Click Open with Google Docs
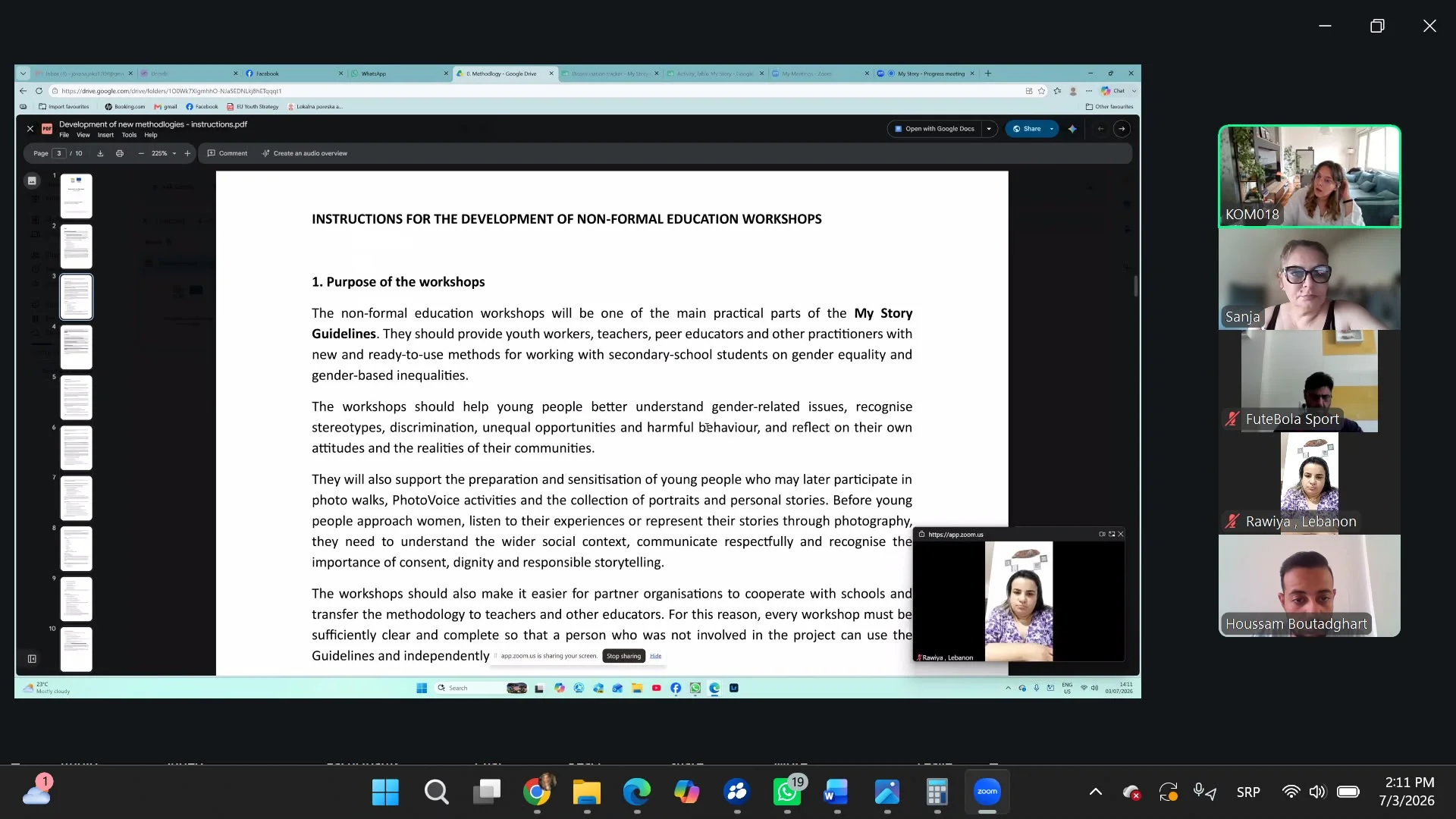1456x819 pixels. coord(934,129)
